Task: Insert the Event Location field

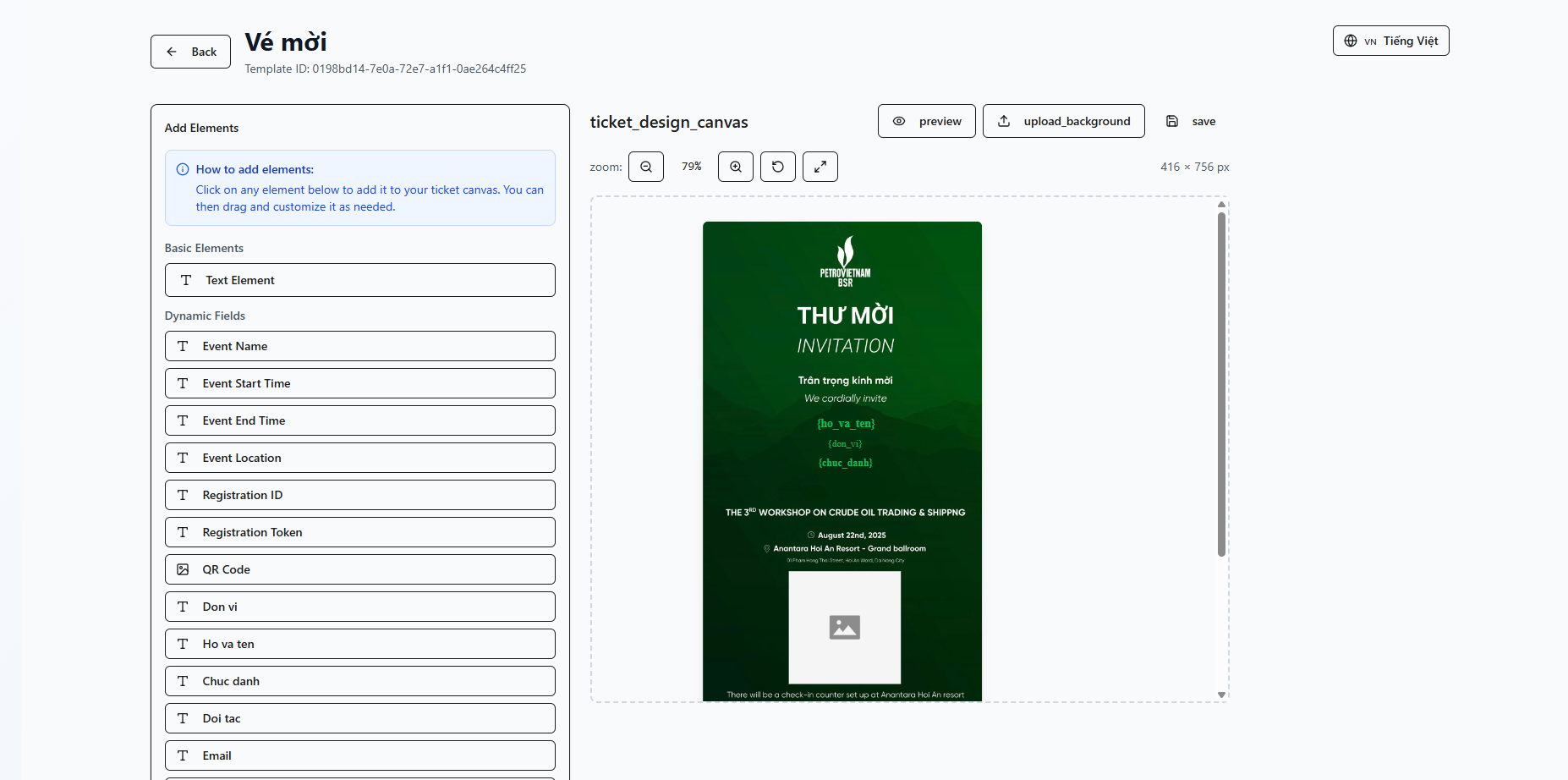Action: click(359, 458)
